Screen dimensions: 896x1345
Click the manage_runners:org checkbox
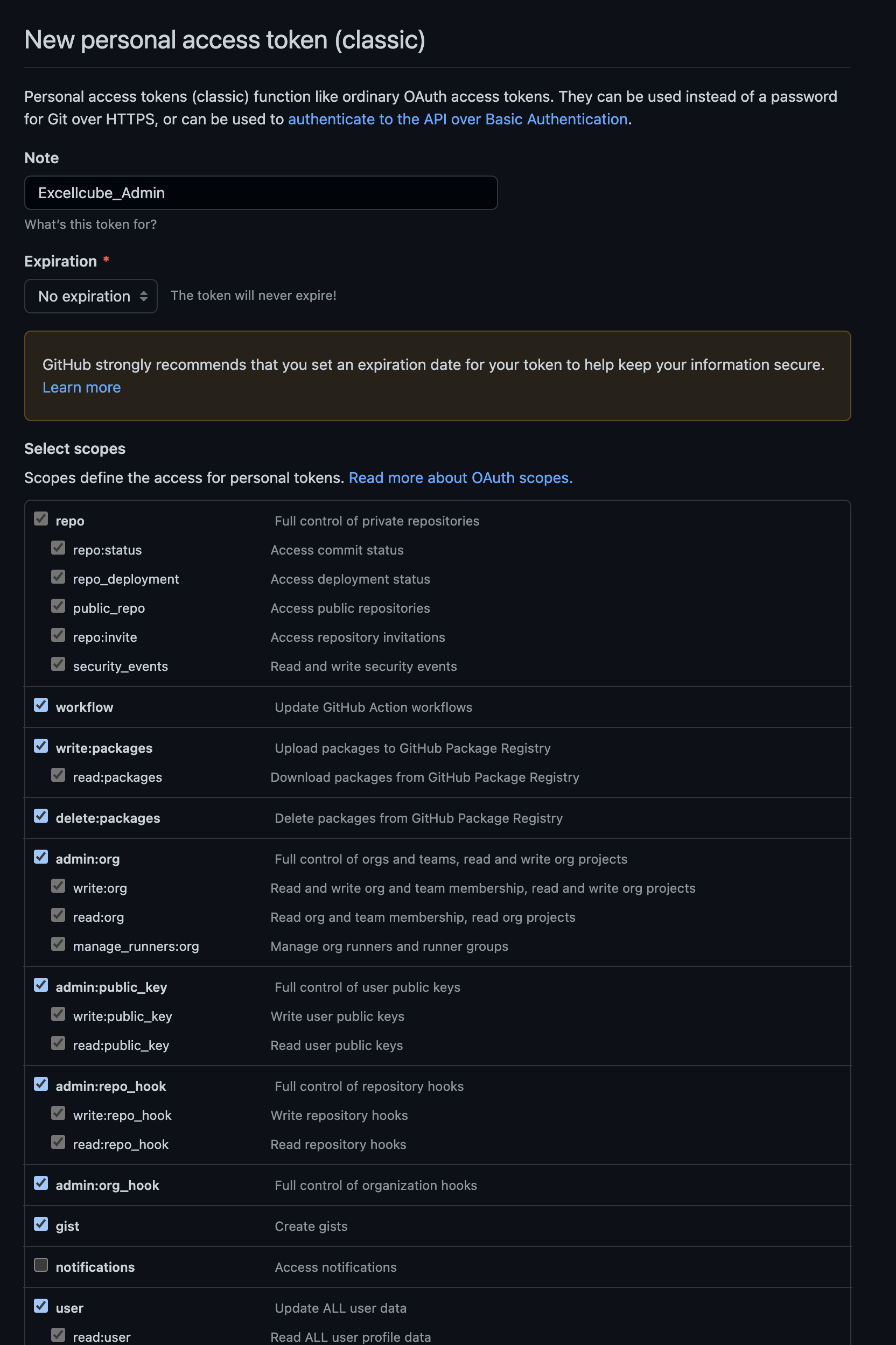(x=58, y=944)
